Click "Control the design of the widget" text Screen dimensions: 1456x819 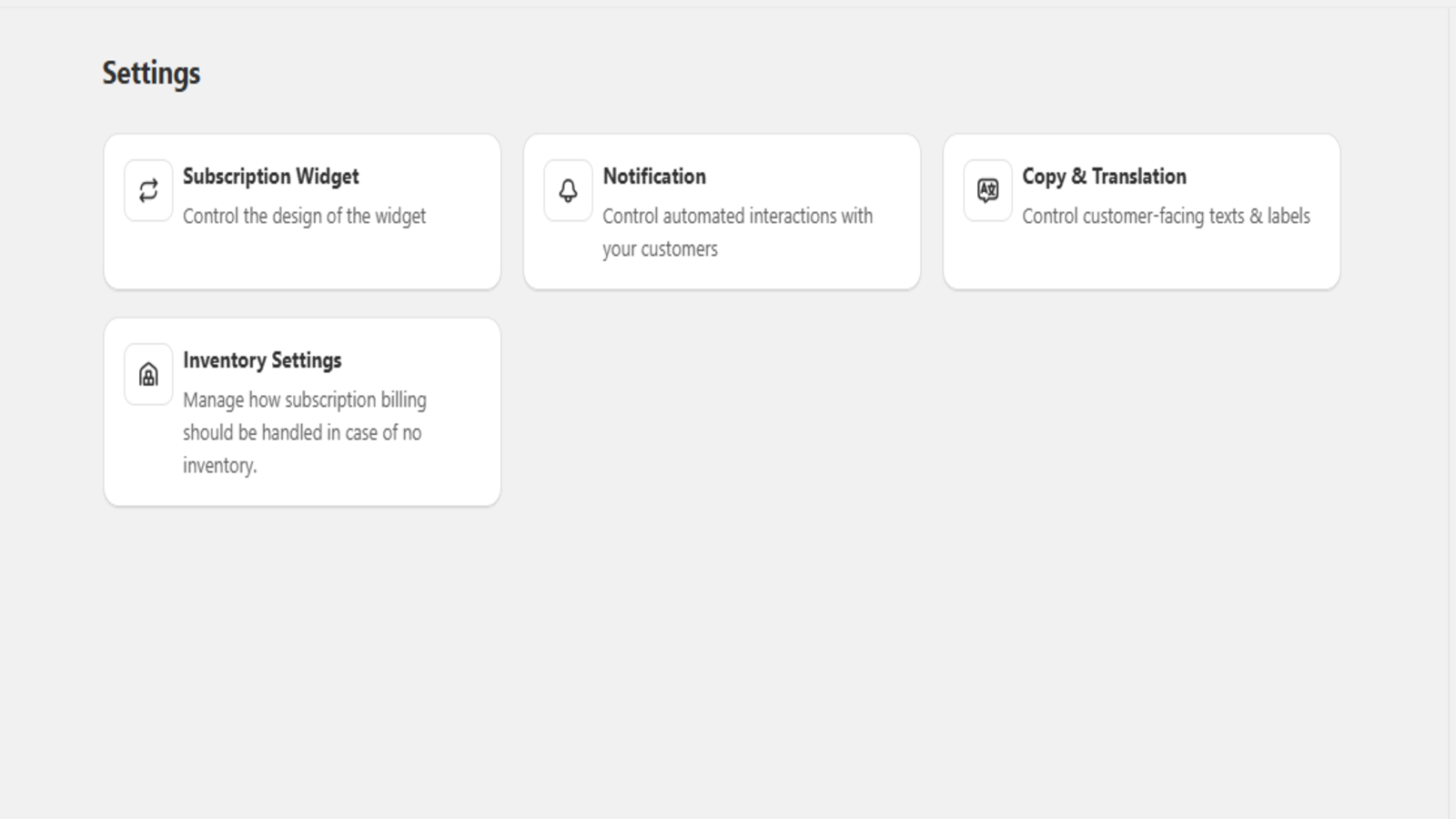pyautogui.click(x=304, y=217)
